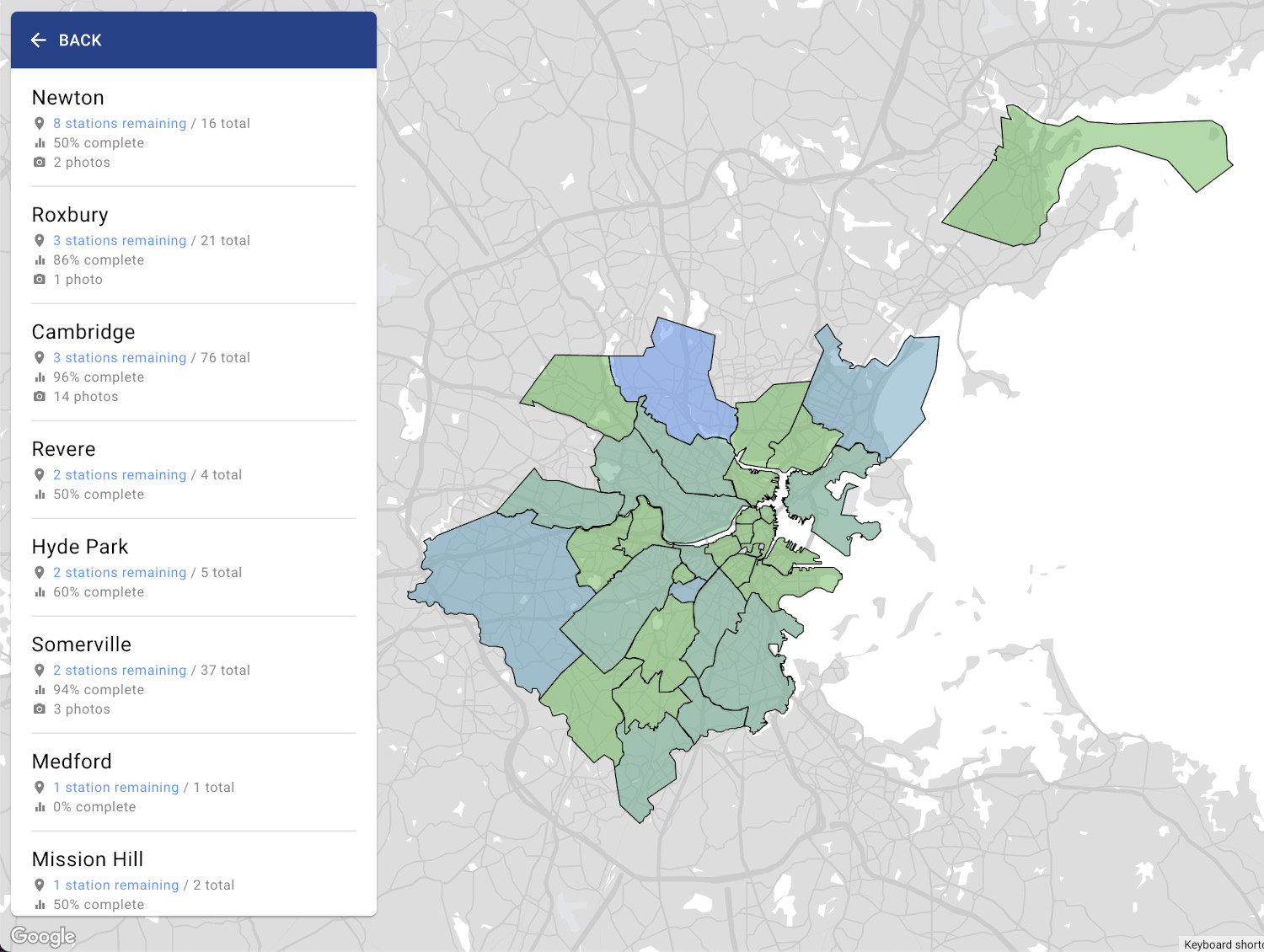Click the camera icon beside Newton's 2 photos

coord(39,162)
